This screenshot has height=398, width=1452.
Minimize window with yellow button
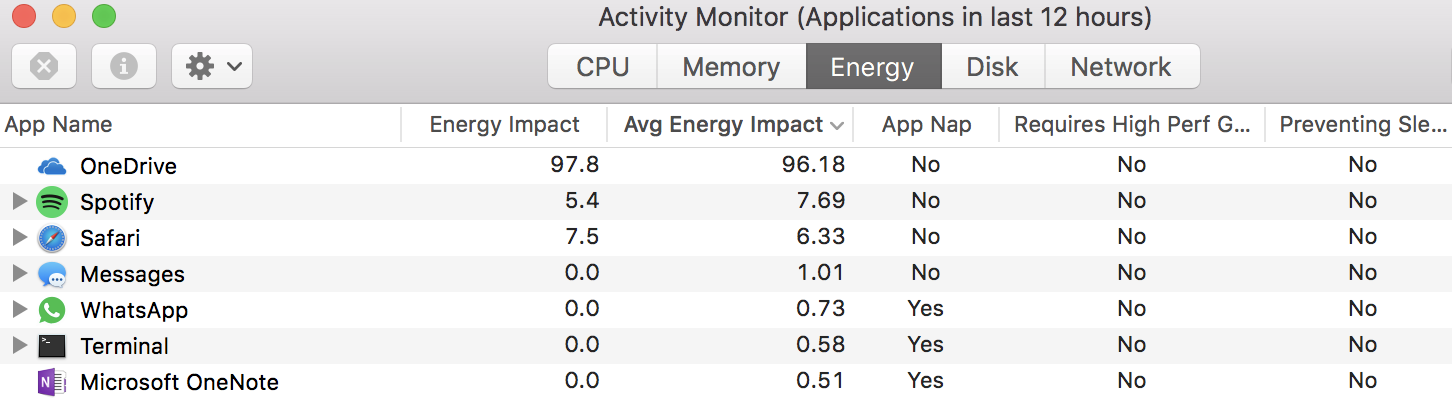(64, 16)
